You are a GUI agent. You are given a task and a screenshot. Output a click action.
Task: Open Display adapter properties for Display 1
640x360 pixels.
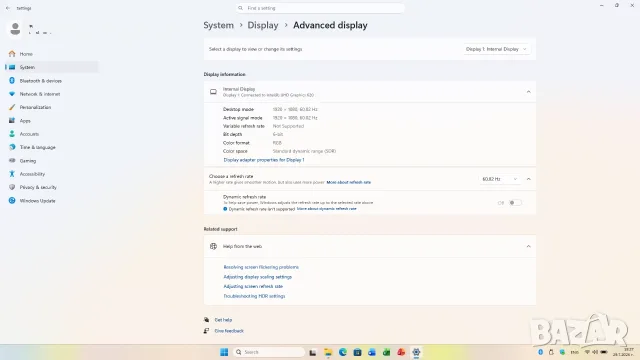(264, 160)
